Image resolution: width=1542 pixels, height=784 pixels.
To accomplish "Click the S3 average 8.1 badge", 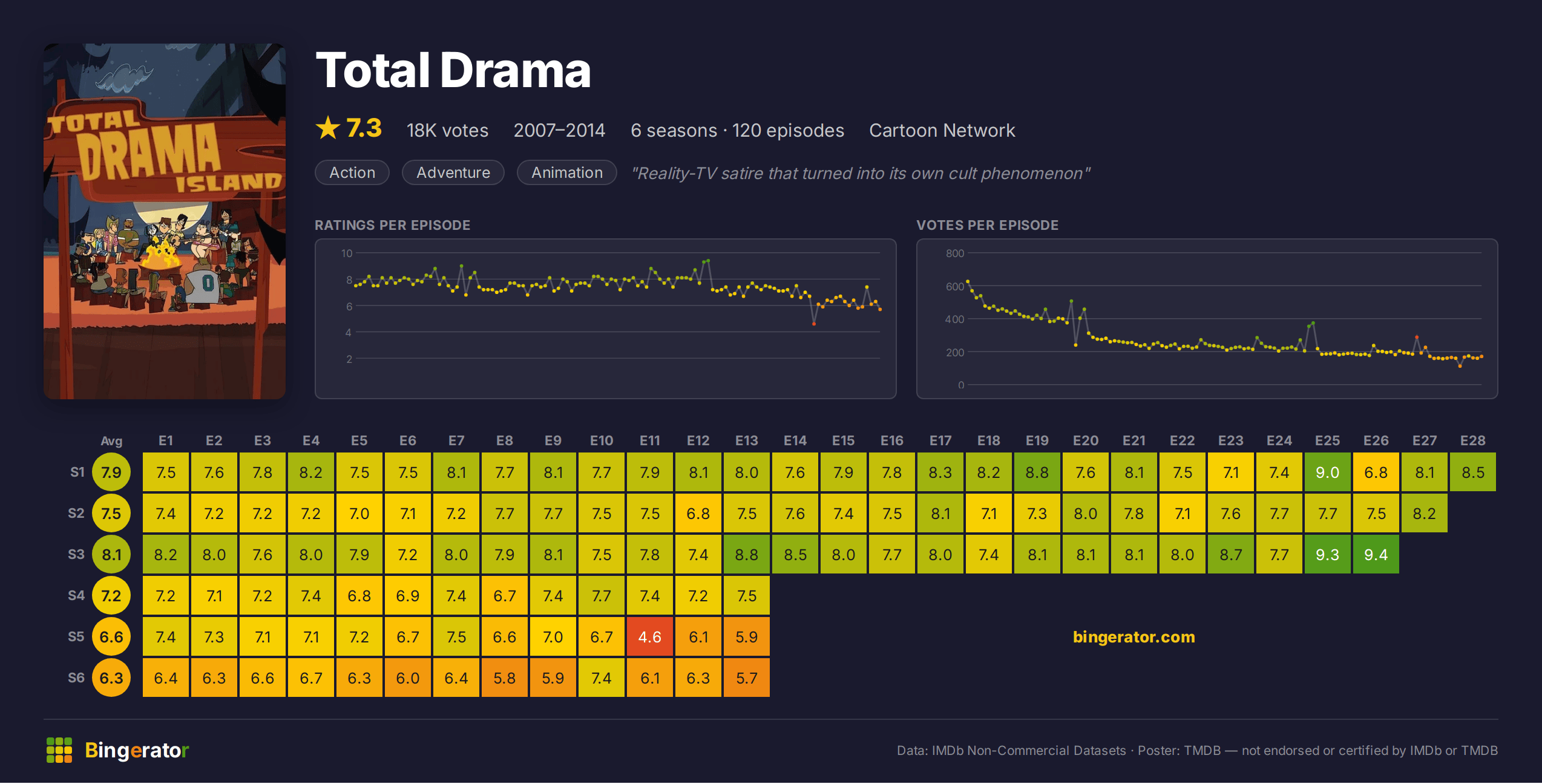I will pos(111,554).
